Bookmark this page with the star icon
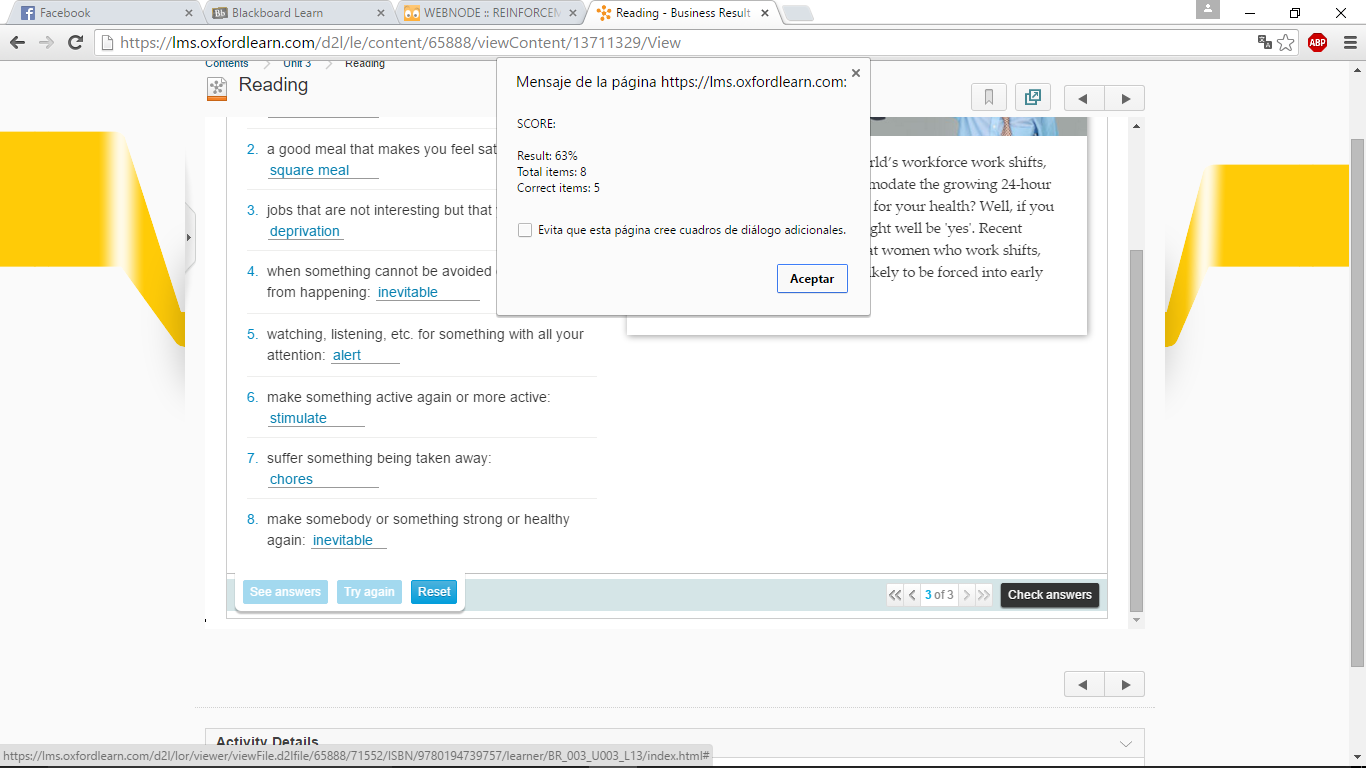 pos(1286,42)
